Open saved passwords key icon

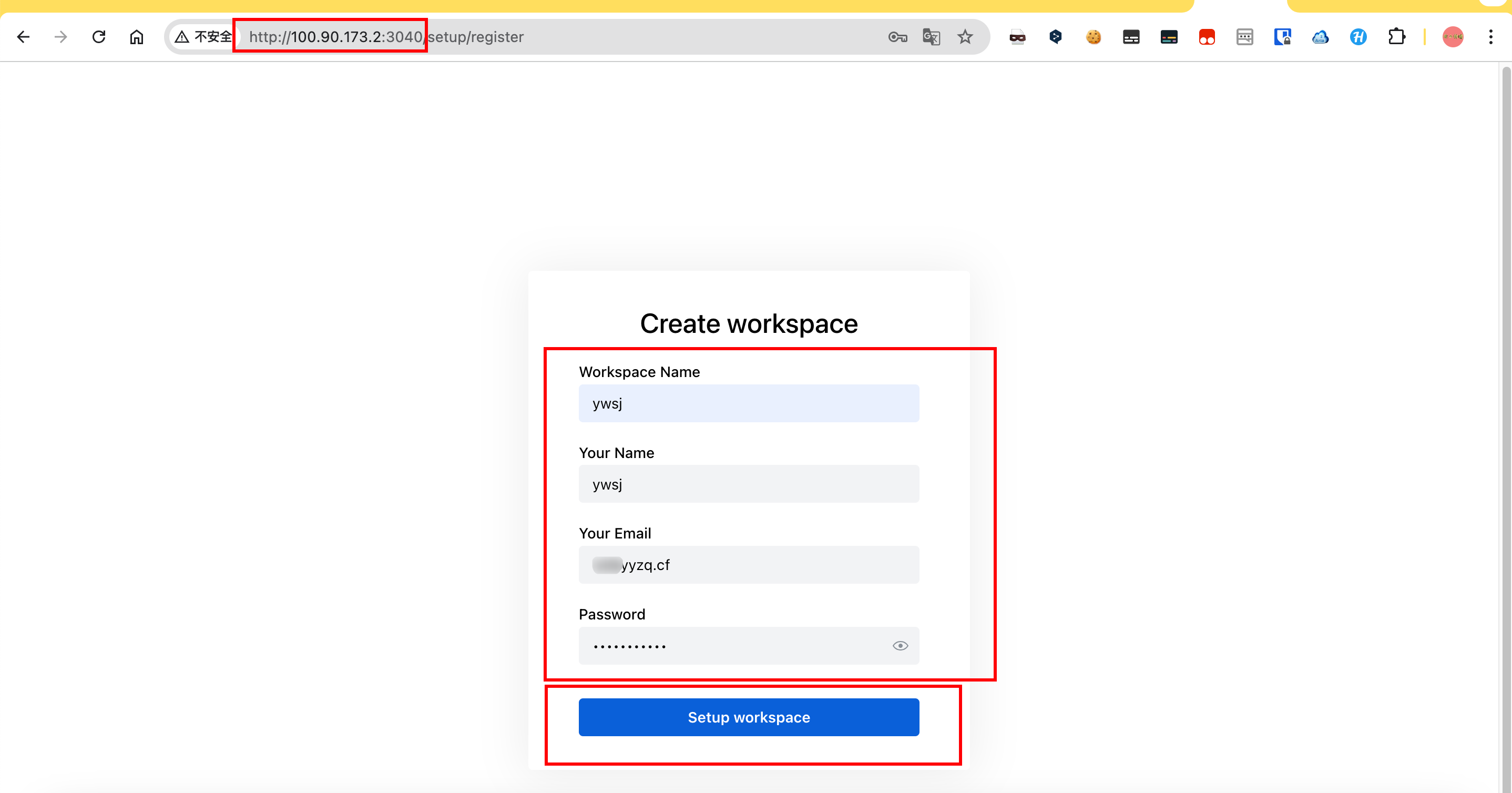pyautogui.click(x=897, y=37)
